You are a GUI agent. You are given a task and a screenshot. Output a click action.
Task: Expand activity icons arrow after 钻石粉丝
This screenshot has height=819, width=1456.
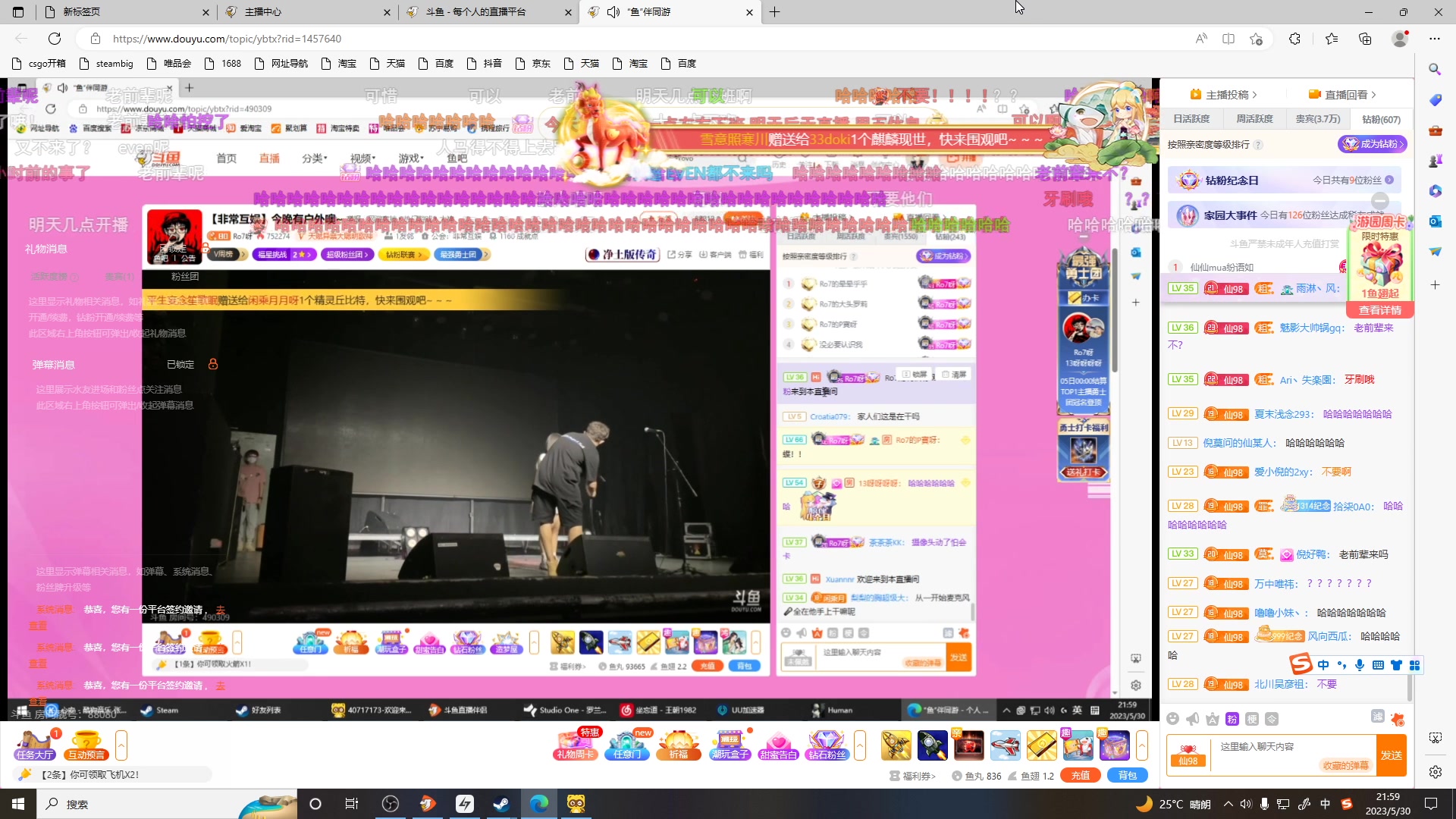tap(860, 745)
